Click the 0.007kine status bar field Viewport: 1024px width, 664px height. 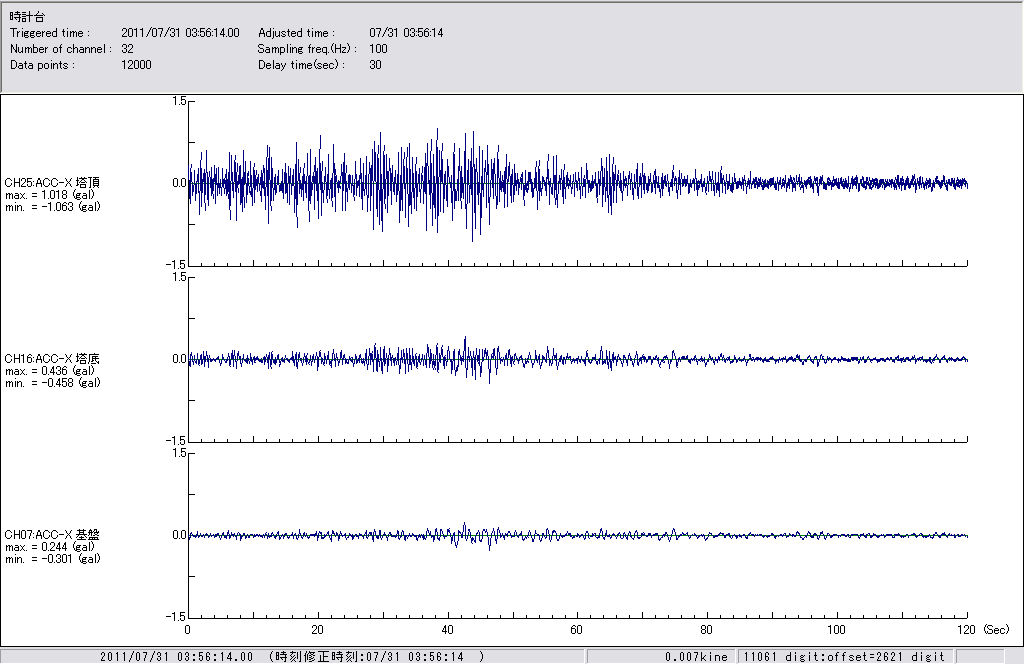click(x=698, y=657)
